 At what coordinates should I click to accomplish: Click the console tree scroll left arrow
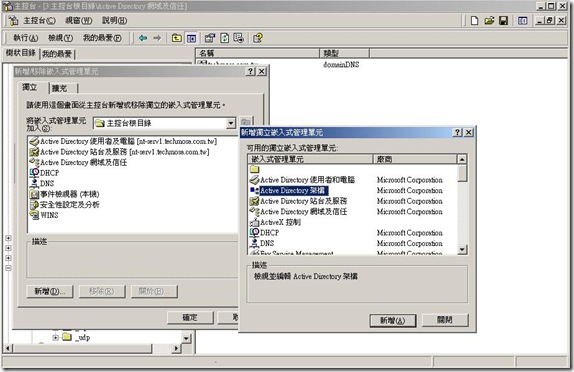(x=8, y=348)
